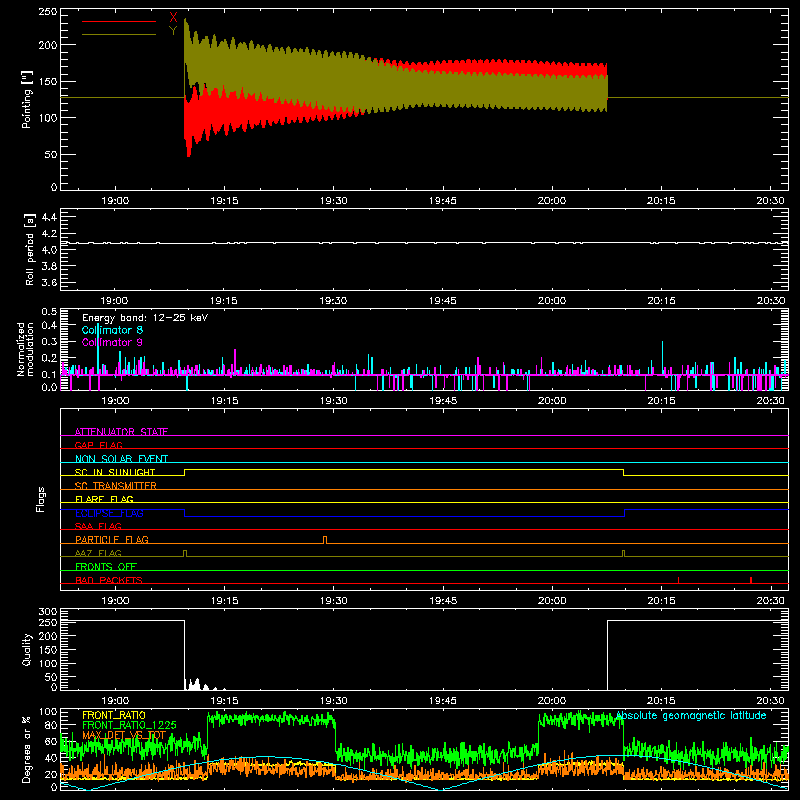Click the orange MAX_DET_VS_TOT legend entry
The width and height of the screenshot is (800, 800).
[x=124, y=735]
